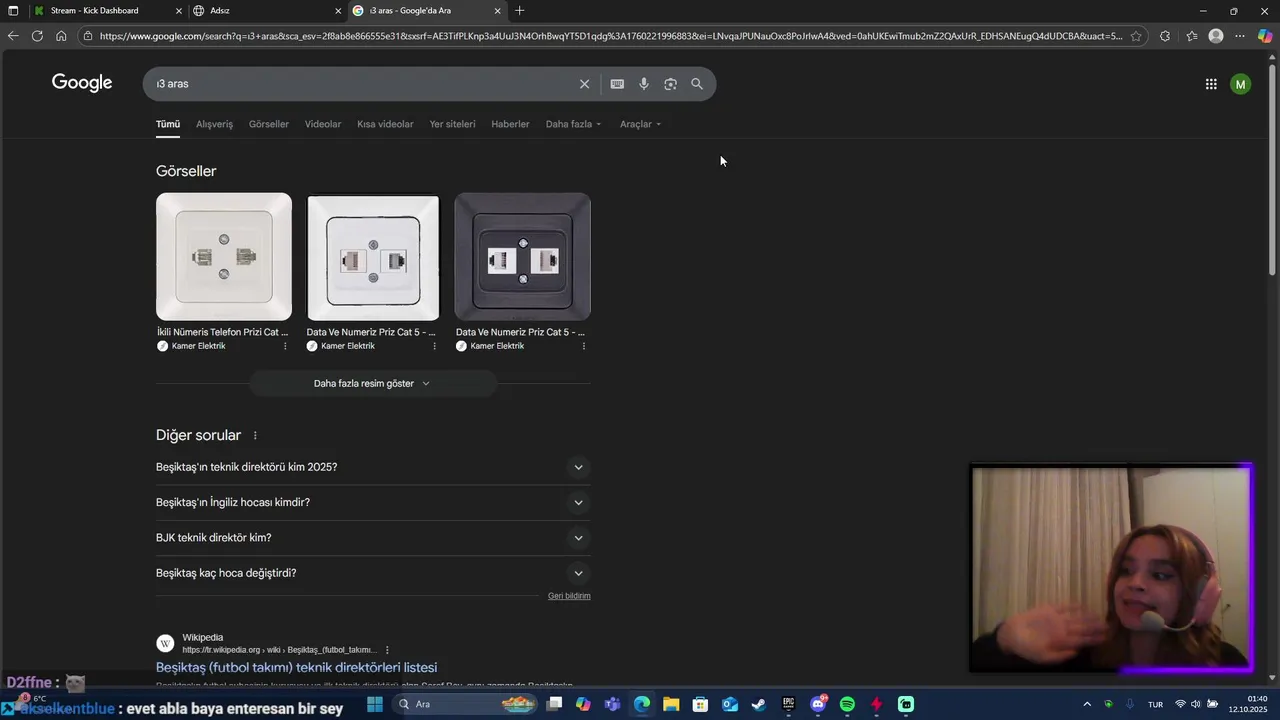Open more options for first image result

(285, 346)
